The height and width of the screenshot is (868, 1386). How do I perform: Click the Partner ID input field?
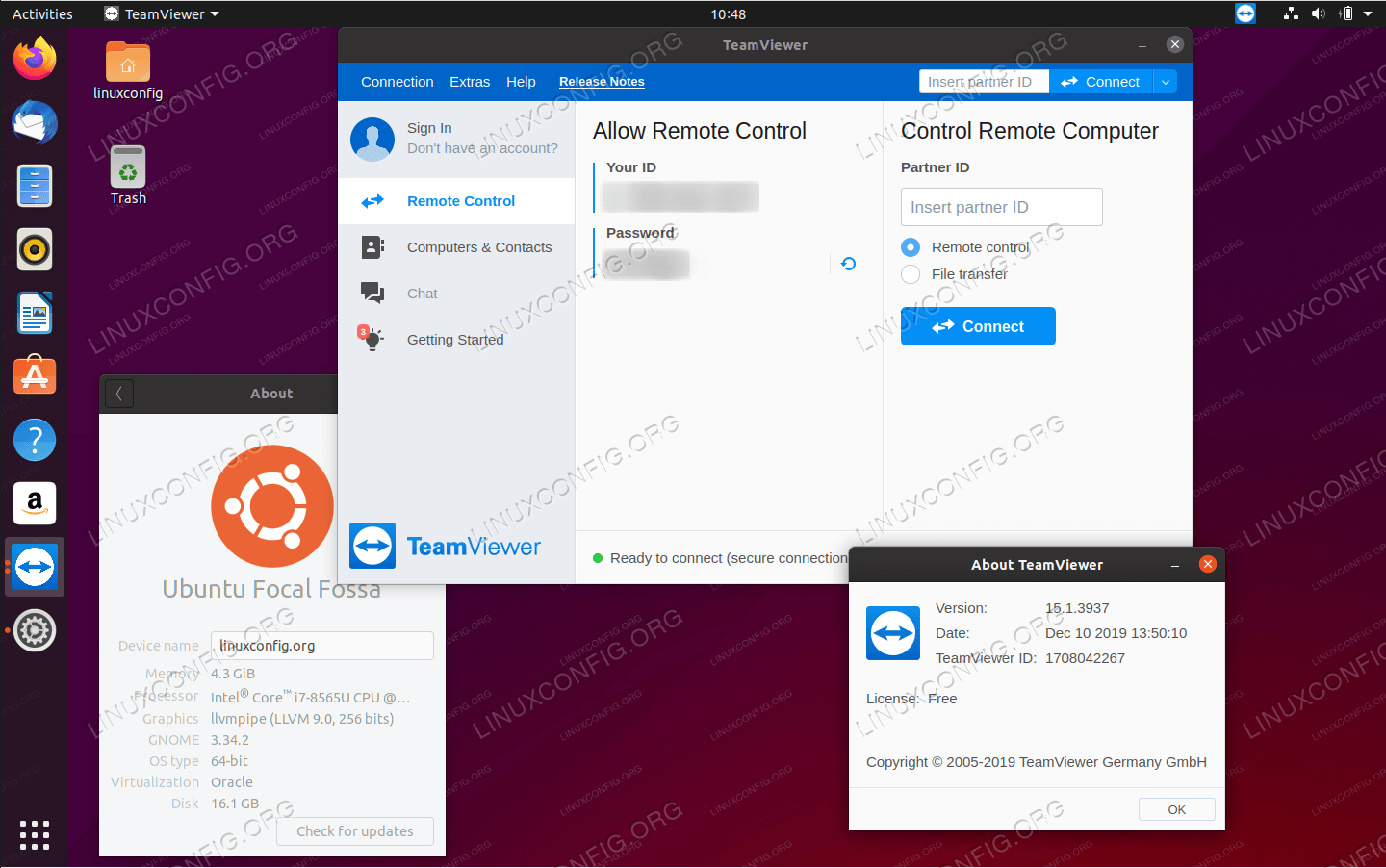[x=1002, y=207]
